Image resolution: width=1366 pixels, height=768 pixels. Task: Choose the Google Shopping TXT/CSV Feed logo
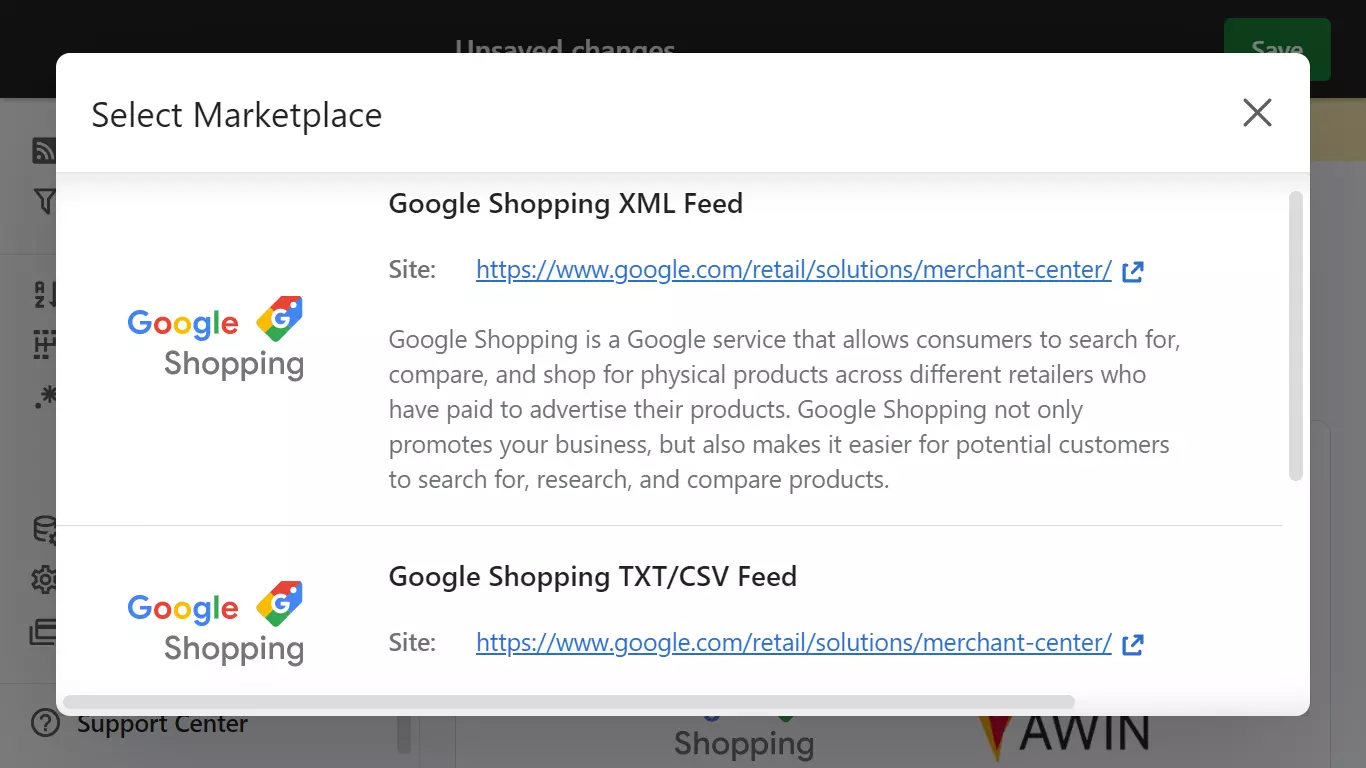click(216, 623)
